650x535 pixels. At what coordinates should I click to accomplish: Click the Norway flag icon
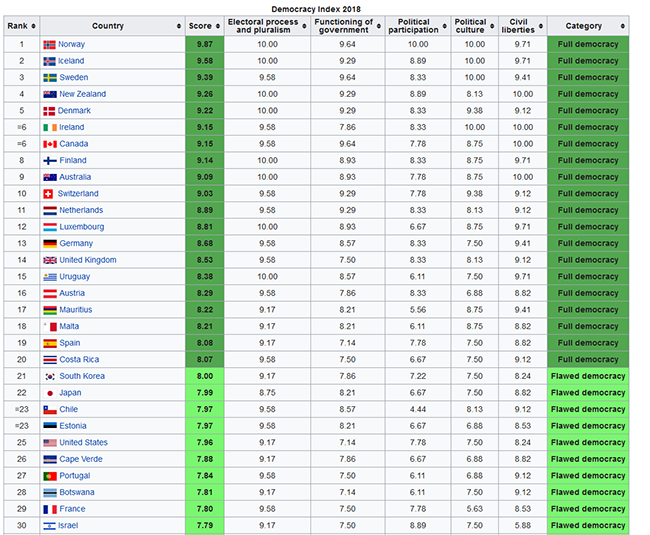[49, 45]
